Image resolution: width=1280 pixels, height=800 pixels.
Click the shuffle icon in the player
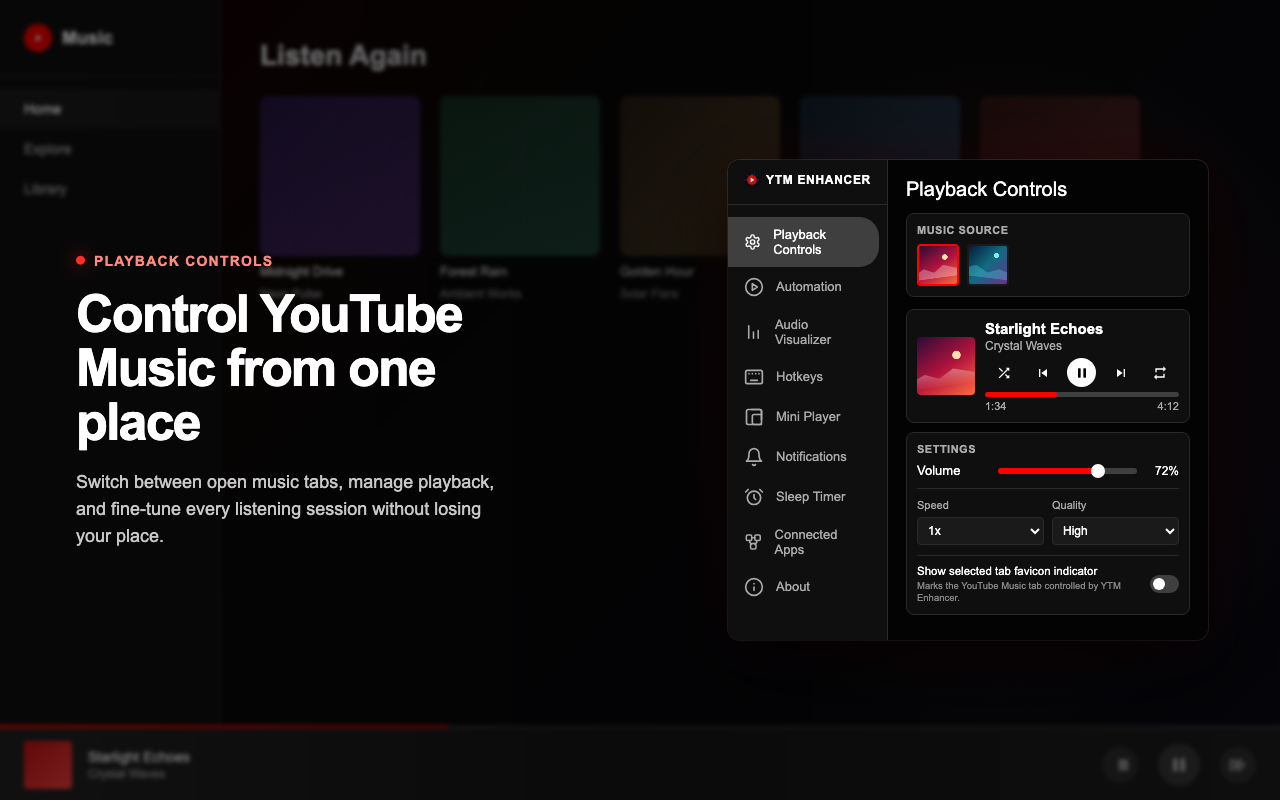point(1004,373)
